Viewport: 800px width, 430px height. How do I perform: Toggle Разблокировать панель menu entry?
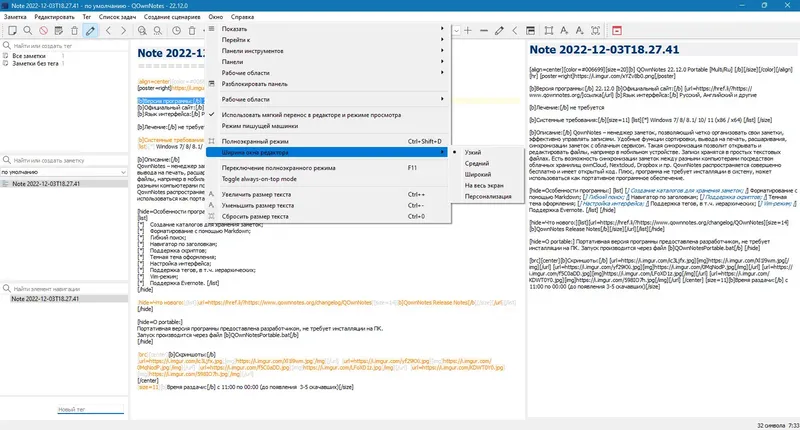coord(327,84)
